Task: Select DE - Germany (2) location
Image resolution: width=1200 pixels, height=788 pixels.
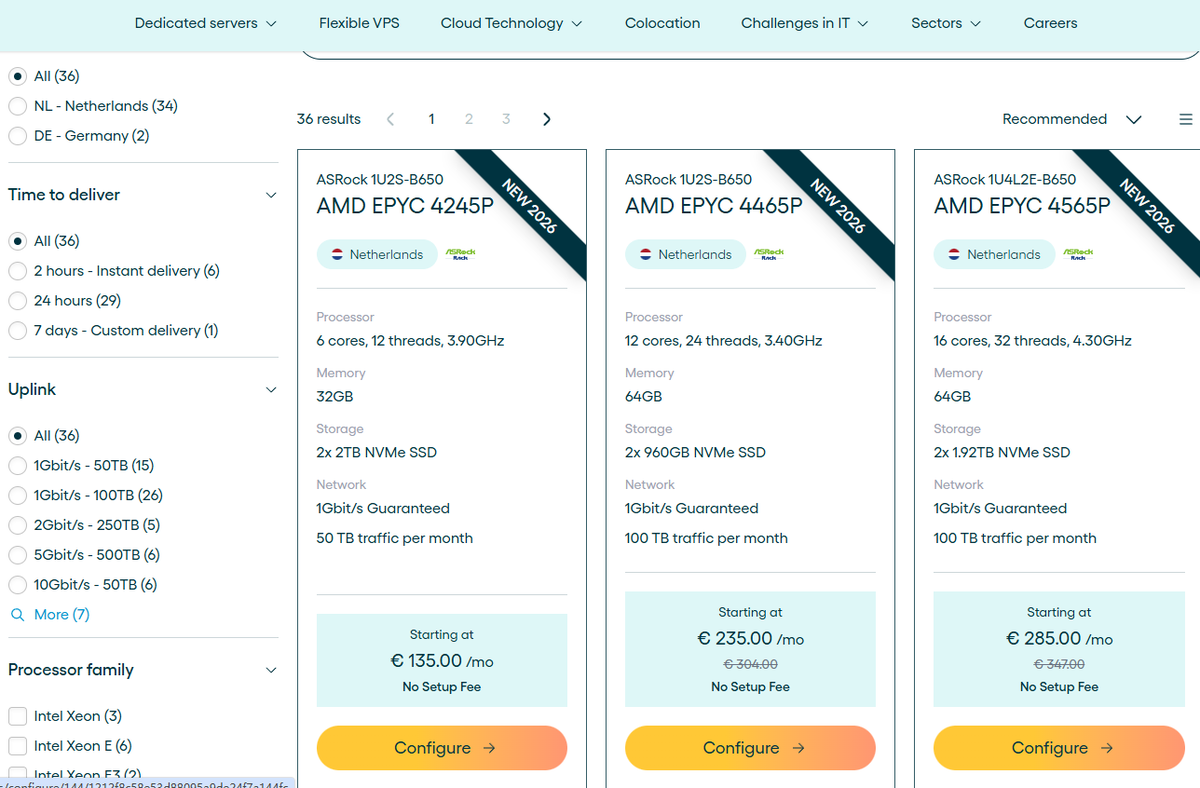Action: click(18, 136)
